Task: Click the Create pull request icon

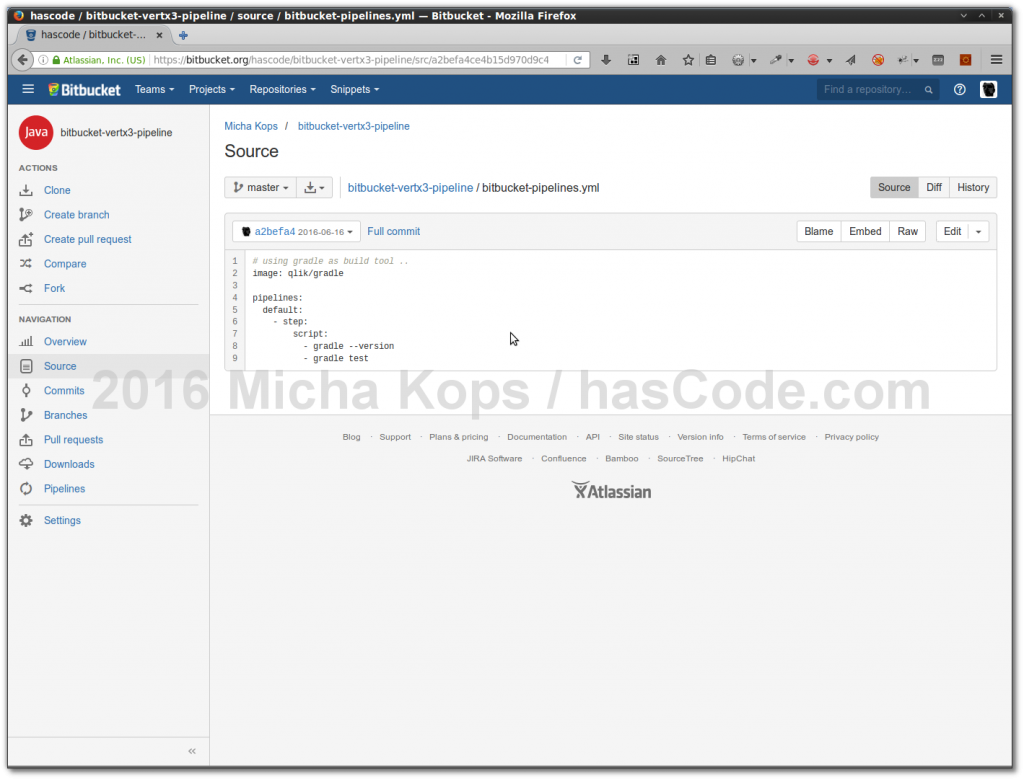Action: pos(28,239)
